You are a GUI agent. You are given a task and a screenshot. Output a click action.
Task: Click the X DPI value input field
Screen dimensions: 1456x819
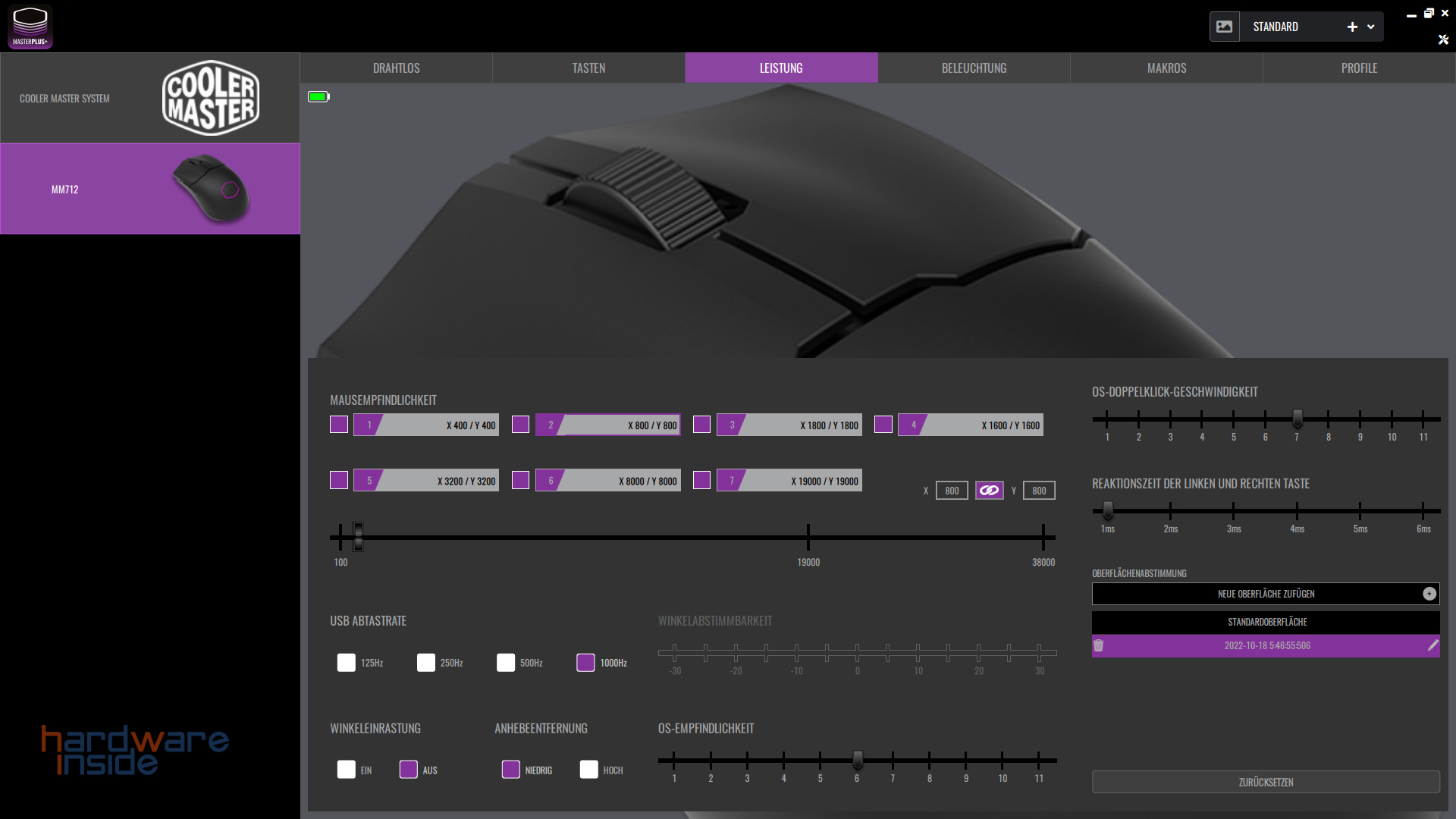[x=952, y=491]
